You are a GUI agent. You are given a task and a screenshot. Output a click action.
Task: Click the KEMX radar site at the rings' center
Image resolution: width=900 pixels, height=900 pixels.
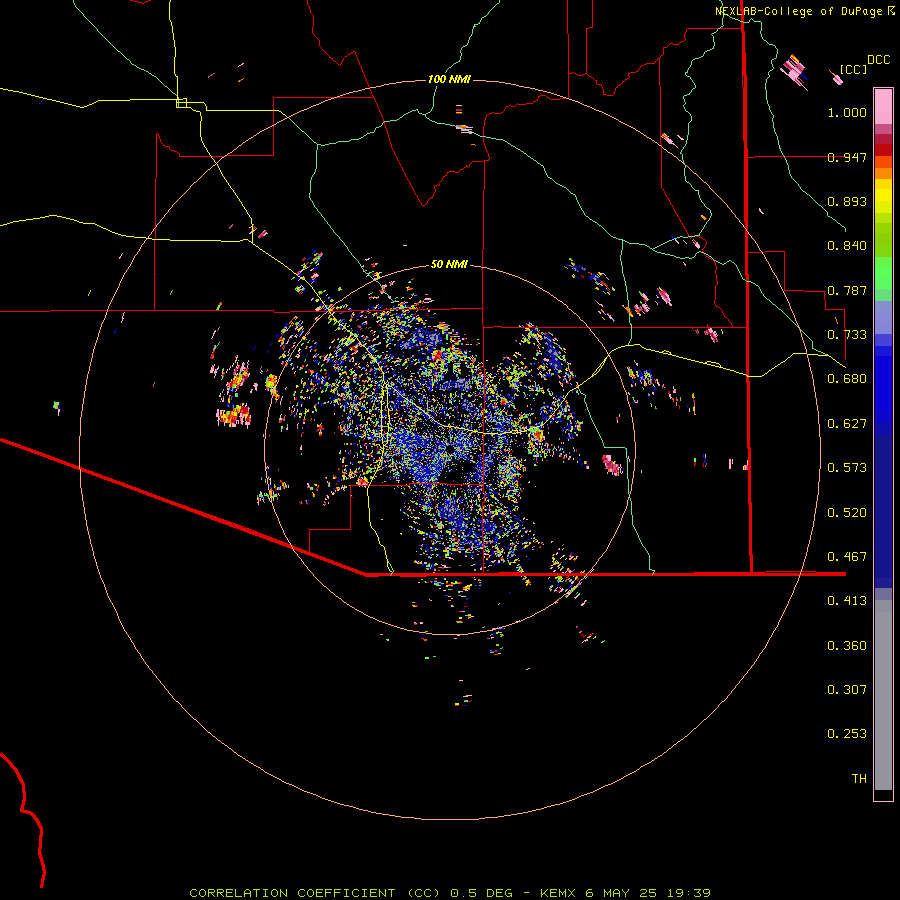point(449,449)
